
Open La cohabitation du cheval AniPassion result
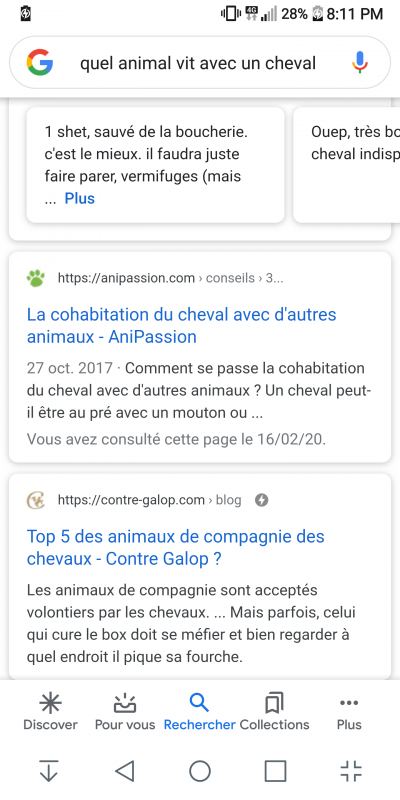(x=182, y=326)
